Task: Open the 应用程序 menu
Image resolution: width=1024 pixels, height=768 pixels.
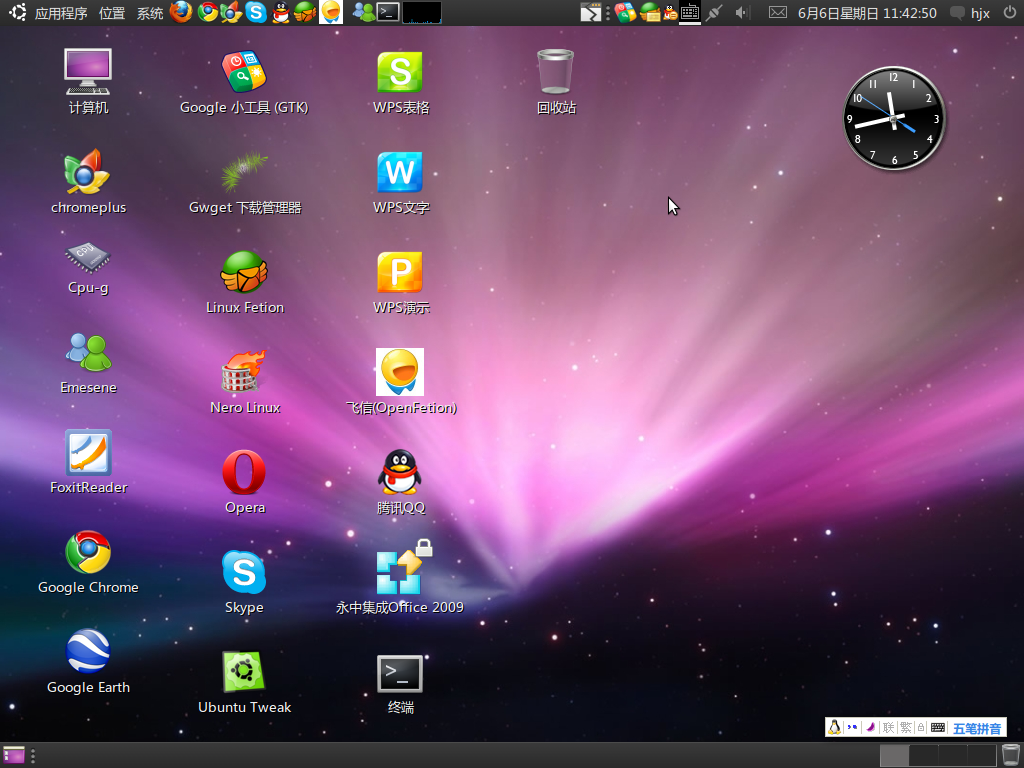Action: [x=61, y=13]
